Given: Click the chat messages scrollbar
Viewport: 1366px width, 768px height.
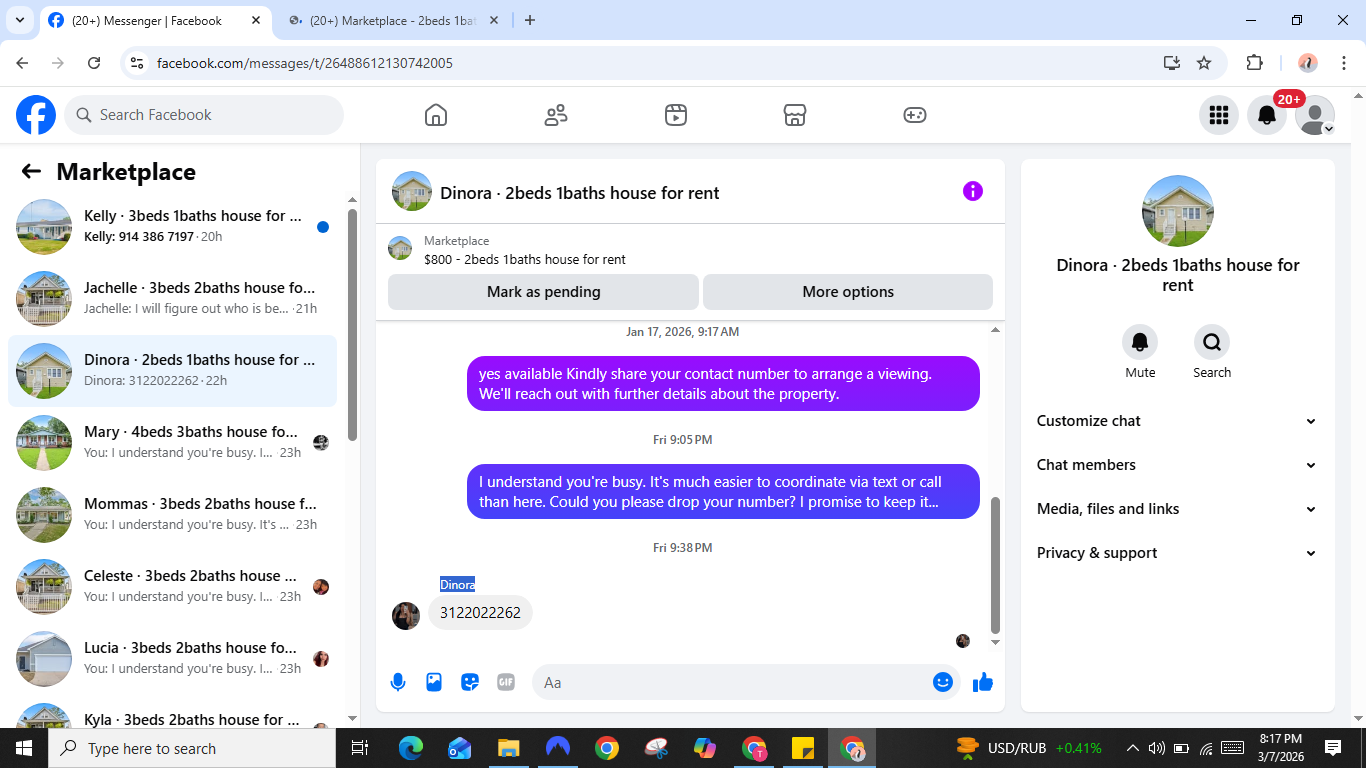Looking at the screenshot, I should coord(995,565).
